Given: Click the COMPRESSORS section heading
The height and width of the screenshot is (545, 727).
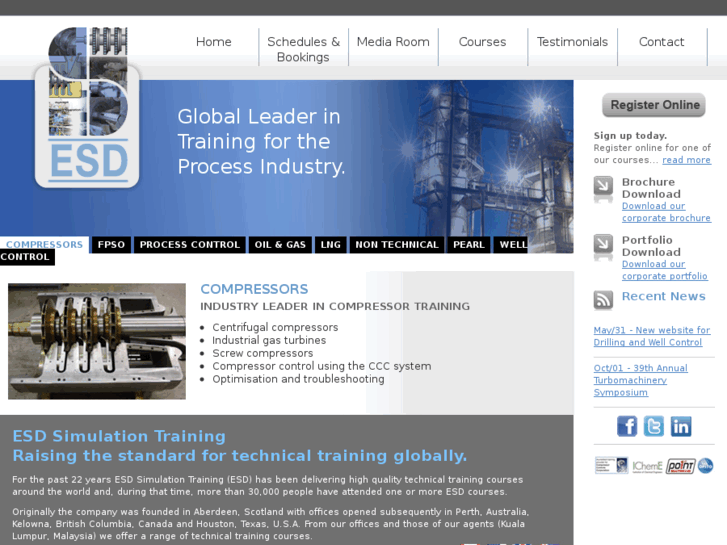Looking at the screenshot, I should pyautogui.click(x=254, y=289).
